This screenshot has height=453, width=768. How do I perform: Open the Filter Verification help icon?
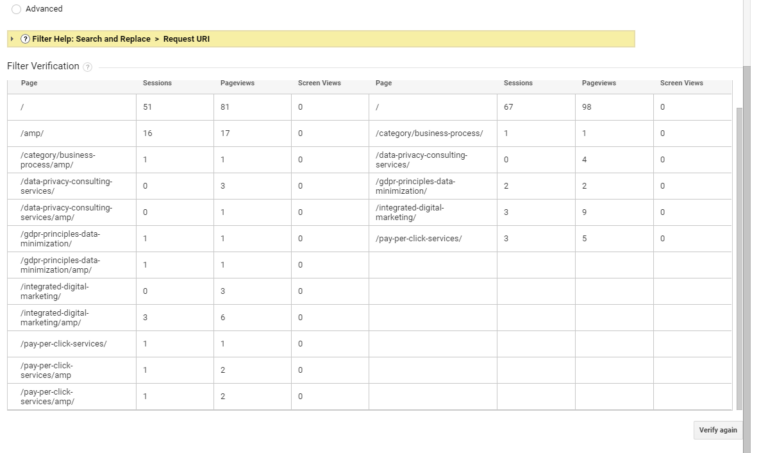point(87,67)
